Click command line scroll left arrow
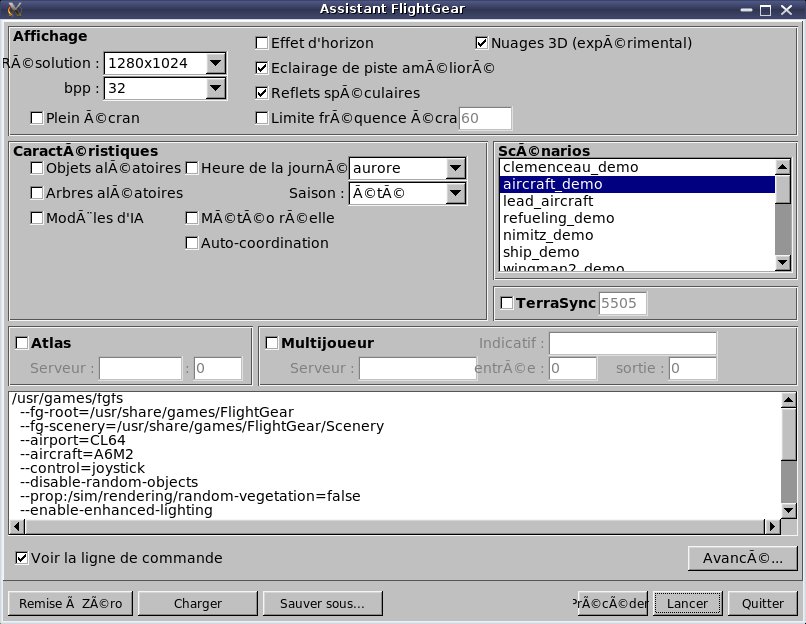This screenshot has height=624, width=806. tap(17, 526)
